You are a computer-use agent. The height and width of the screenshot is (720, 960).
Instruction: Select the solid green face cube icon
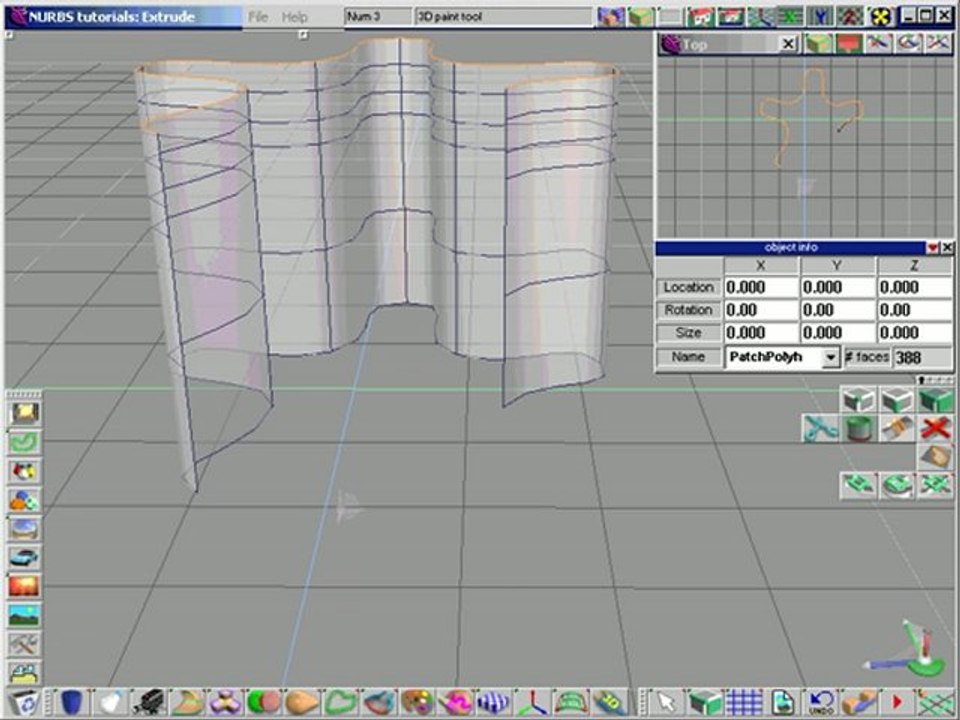[x=936, y=400]
